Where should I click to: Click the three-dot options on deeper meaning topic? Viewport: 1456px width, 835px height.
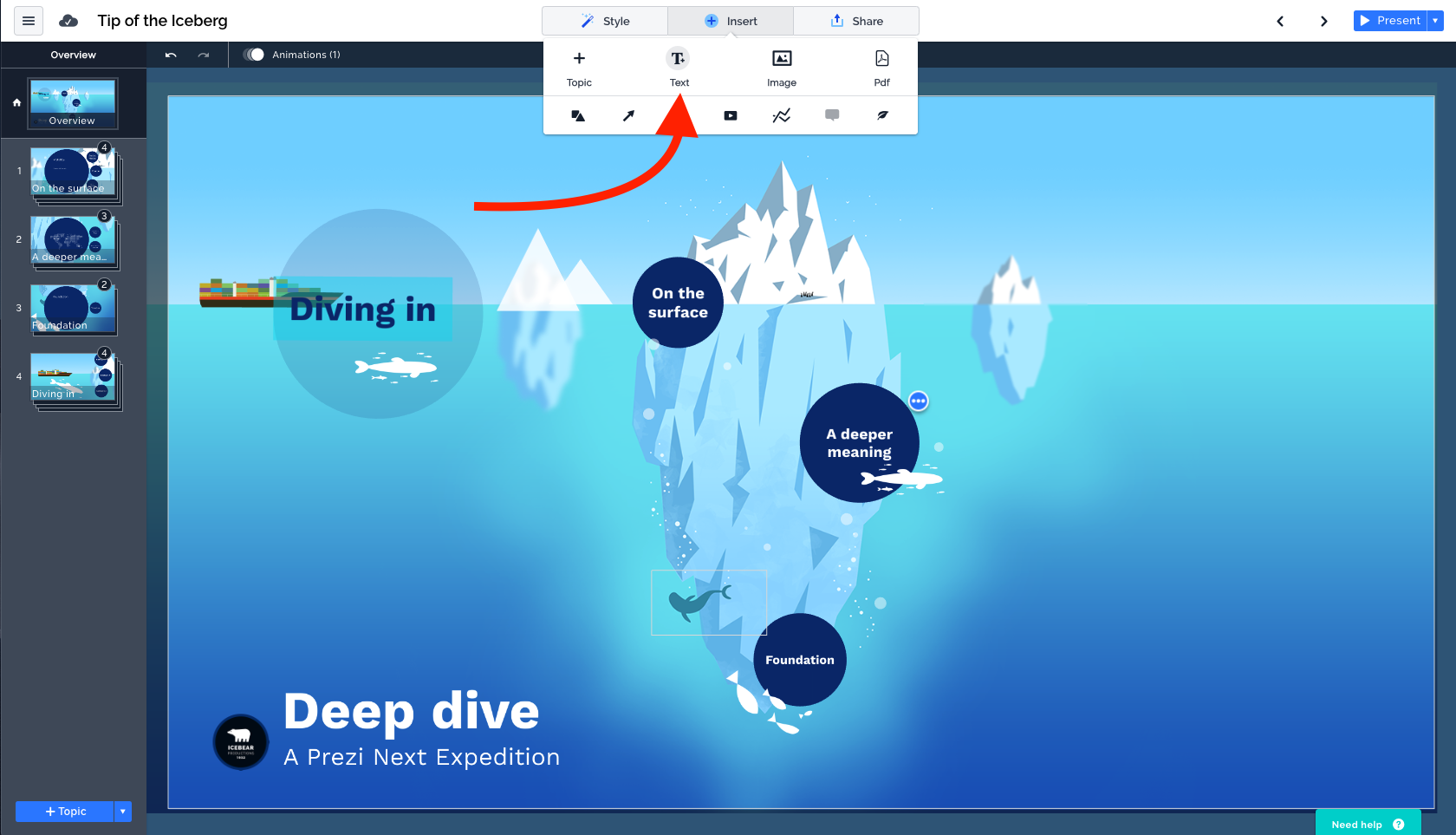(919, 401)
